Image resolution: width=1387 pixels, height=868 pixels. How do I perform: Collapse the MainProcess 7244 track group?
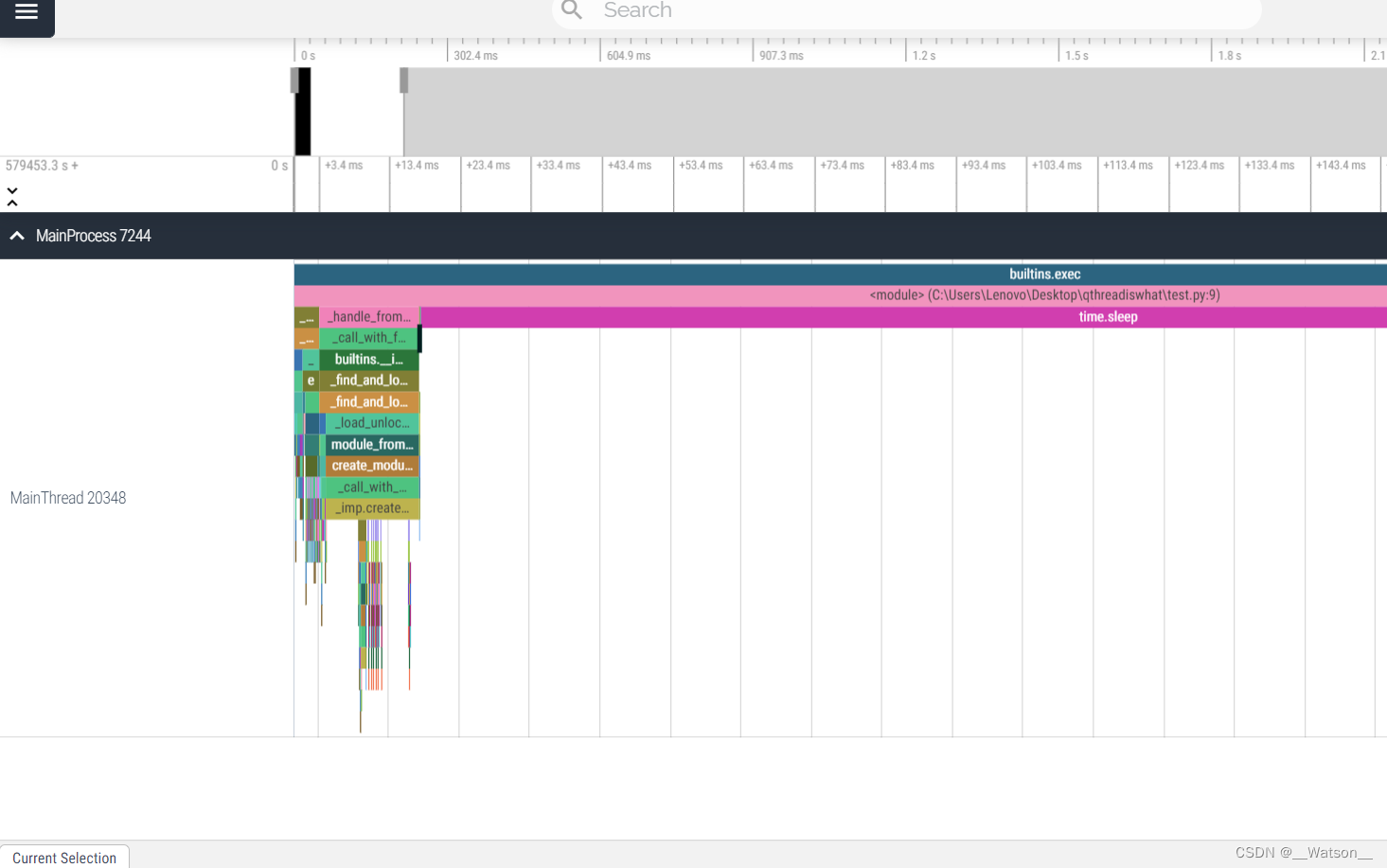click(17, 236)
